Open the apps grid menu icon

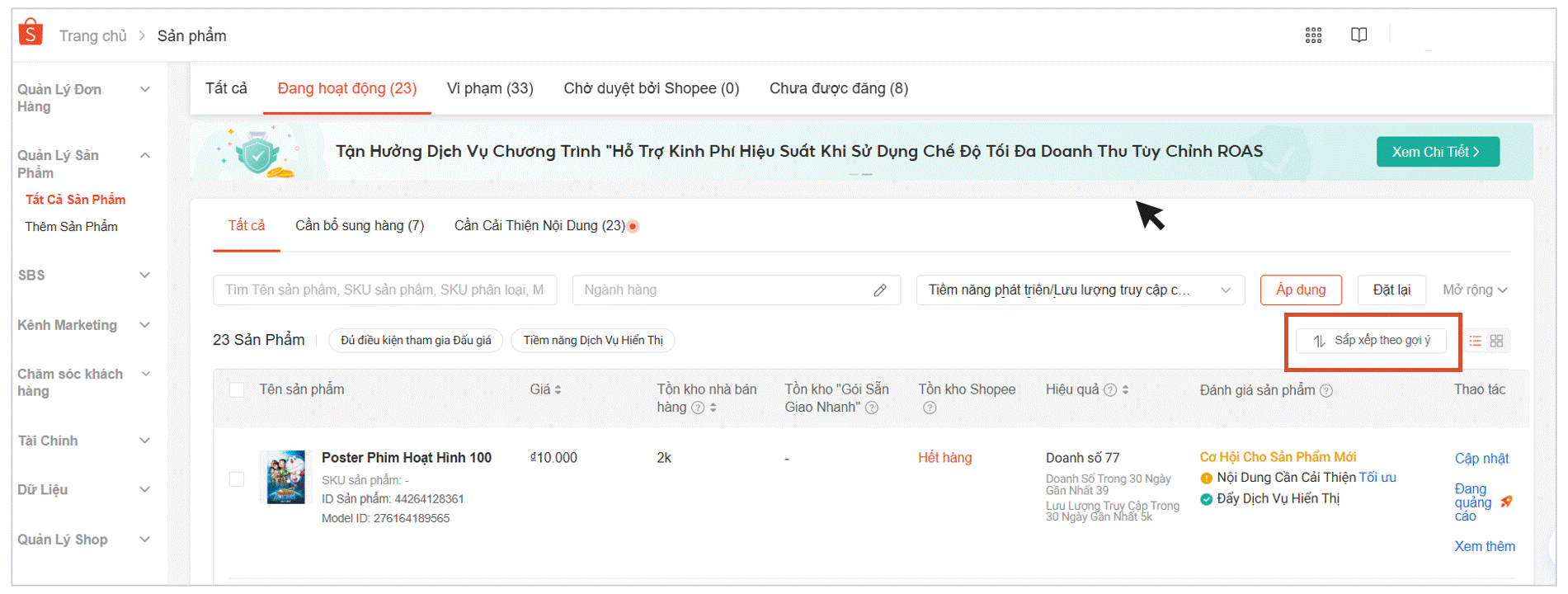click(1313, 35)
